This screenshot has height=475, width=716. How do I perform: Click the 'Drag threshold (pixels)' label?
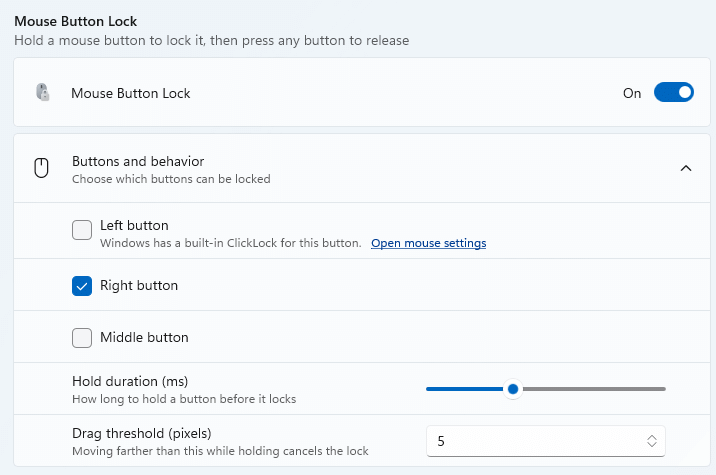(142, 433)
